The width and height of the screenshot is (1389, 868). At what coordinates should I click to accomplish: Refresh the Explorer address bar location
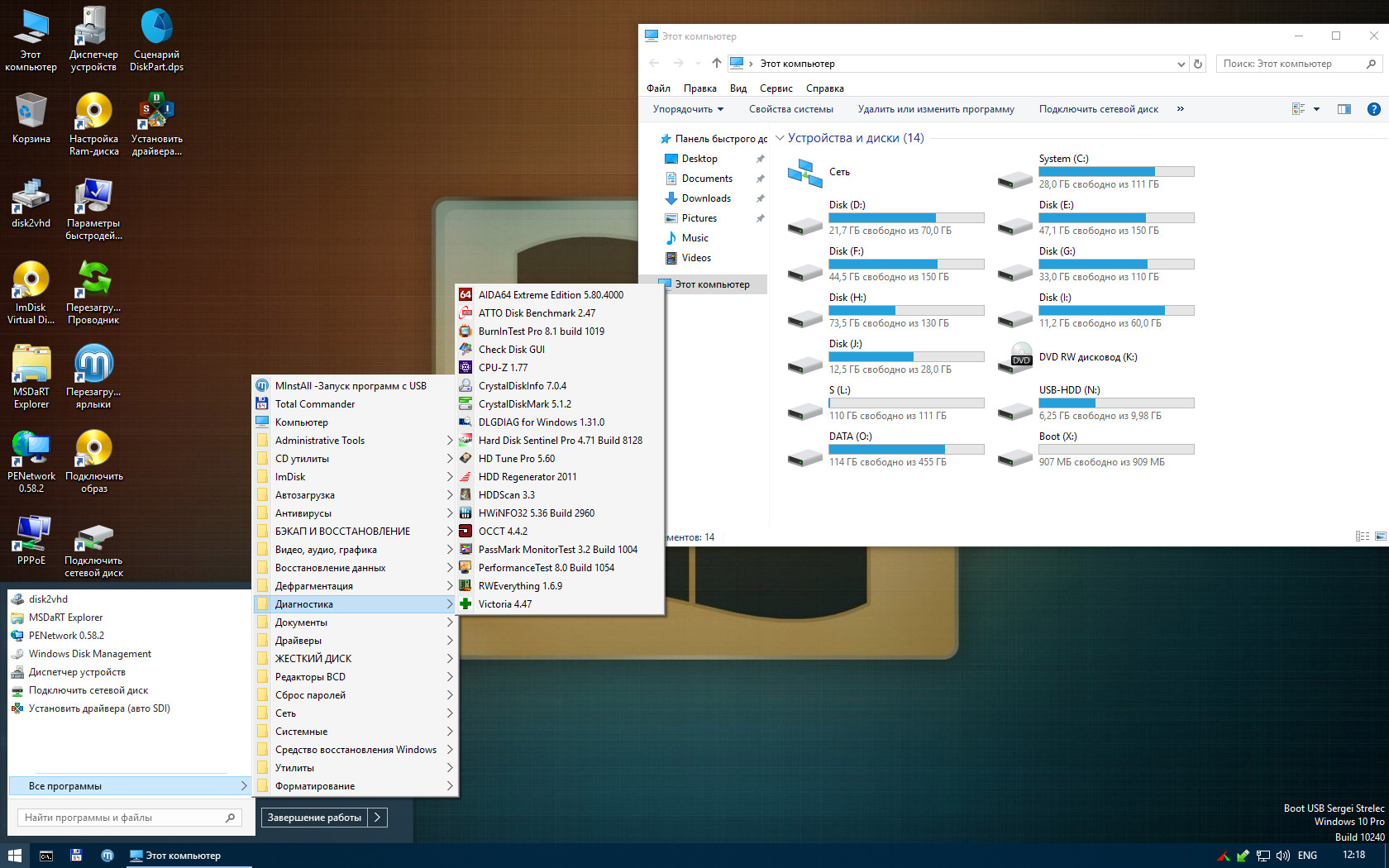[x=1197, y=64]
